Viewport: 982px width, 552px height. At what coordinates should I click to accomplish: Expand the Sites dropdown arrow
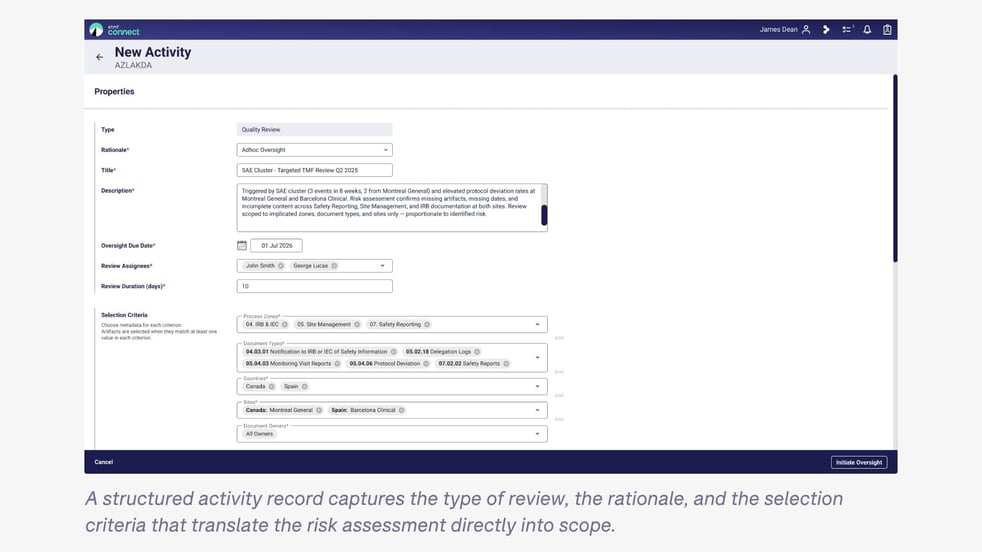point(537,410)
